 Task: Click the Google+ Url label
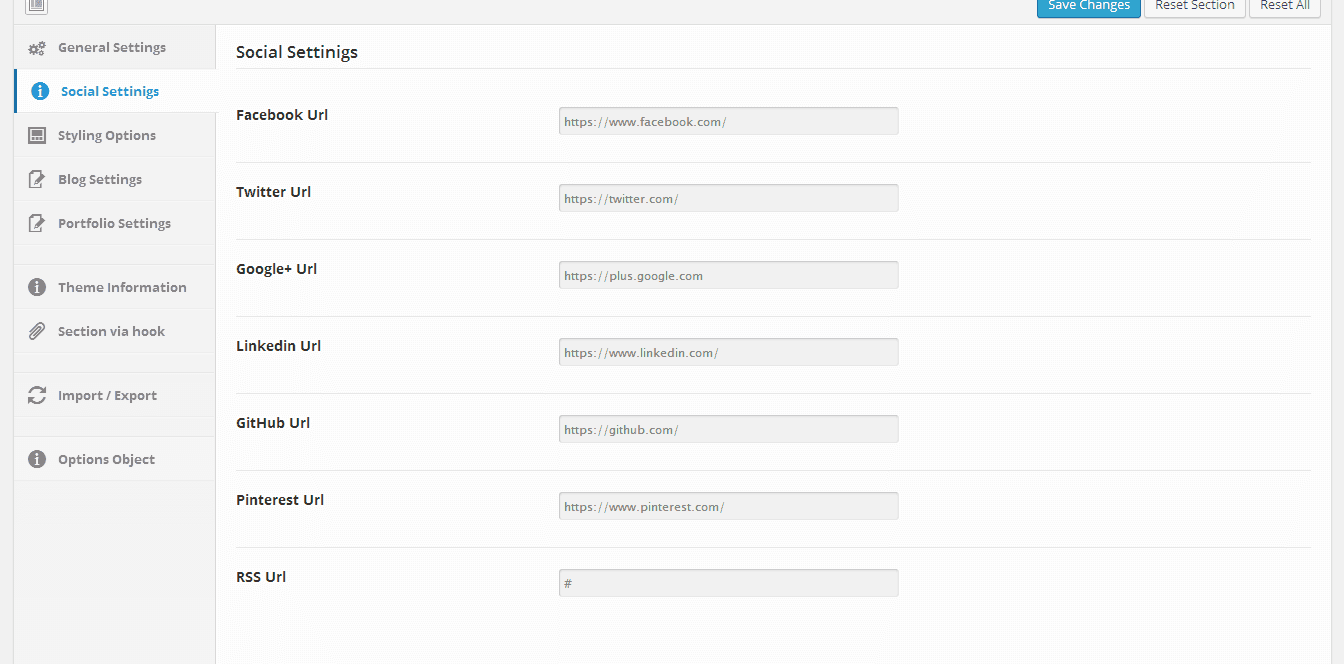(x=276, y=269)
